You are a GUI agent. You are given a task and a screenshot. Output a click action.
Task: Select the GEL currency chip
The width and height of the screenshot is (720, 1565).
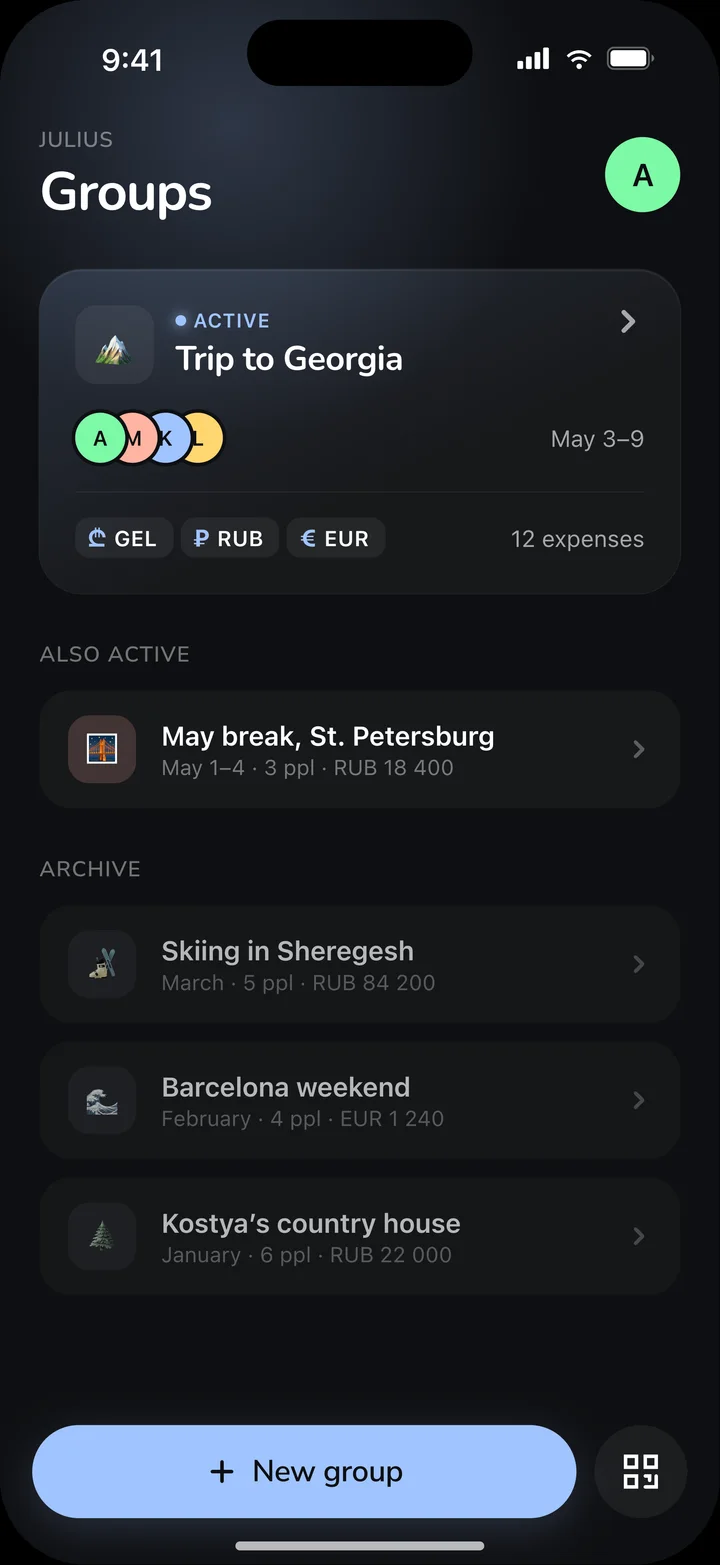click(x=124, y=538)
